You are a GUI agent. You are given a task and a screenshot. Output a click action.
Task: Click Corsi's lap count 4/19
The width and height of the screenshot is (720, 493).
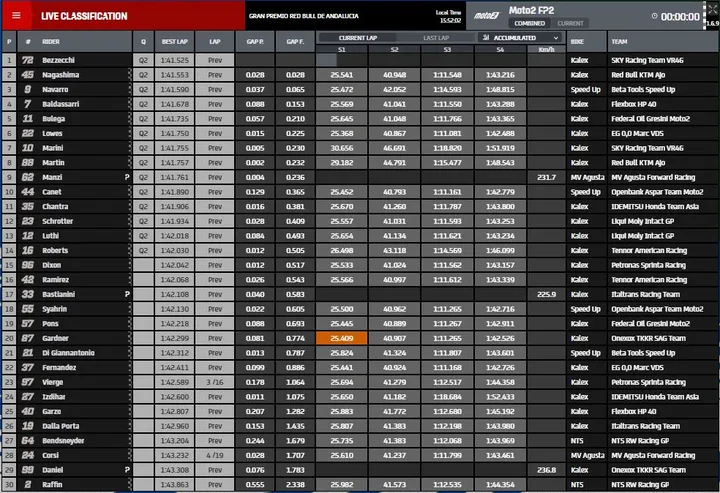click(x=214, y=455)
